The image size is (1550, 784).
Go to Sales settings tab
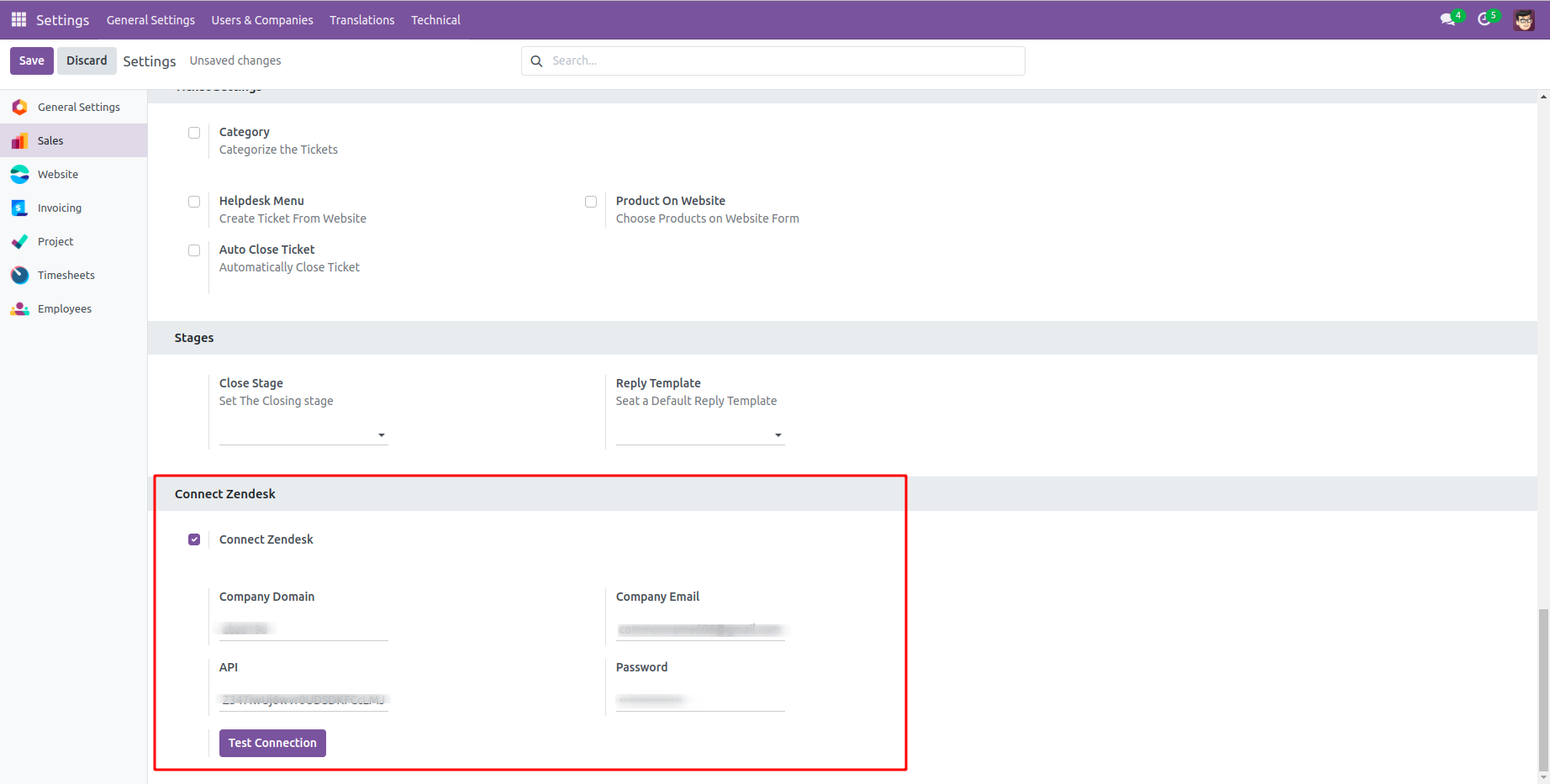tap(74, 140)
